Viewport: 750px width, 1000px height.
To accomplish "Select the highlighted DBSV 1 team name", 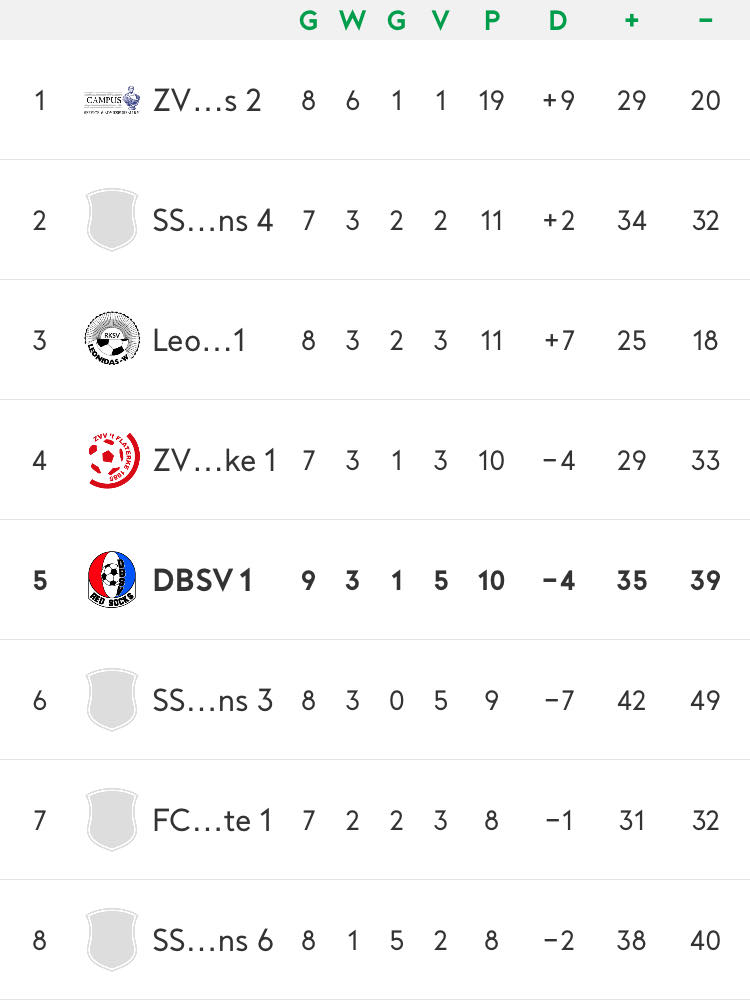I will point(202,580).
